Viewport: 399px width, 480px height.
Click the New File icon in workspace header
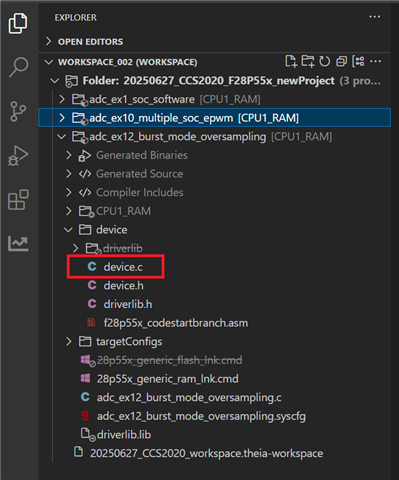[291, 62]
